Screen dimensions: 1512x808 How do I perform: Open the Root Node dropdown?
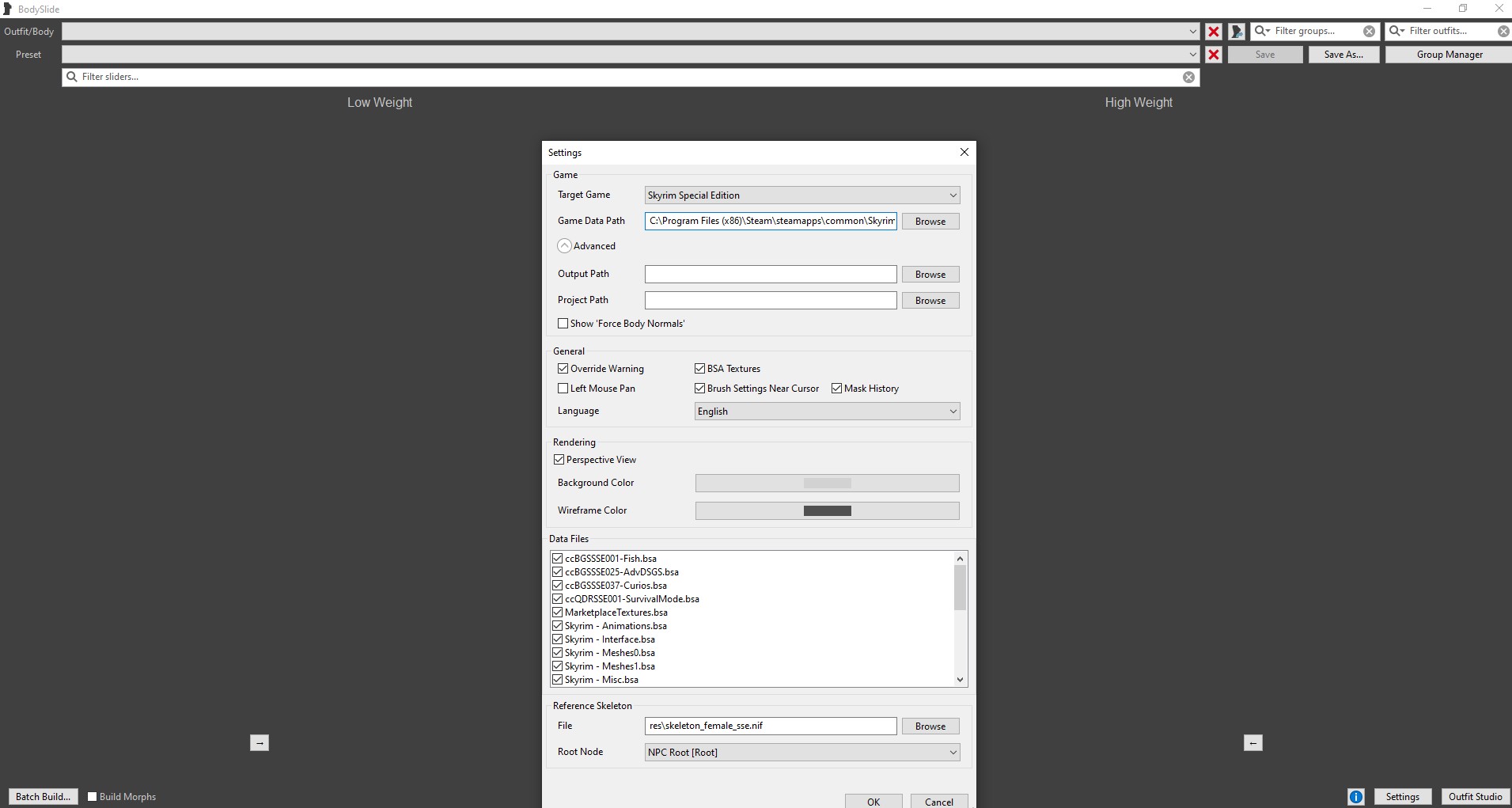point(802,753)
